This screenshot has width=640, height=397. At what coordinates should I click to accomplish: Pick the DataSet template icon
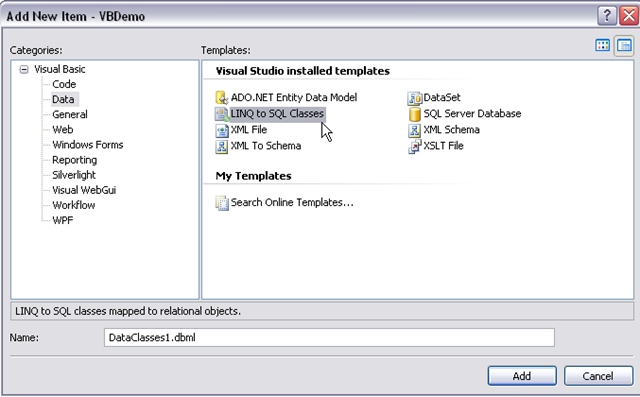coord(414,98)
